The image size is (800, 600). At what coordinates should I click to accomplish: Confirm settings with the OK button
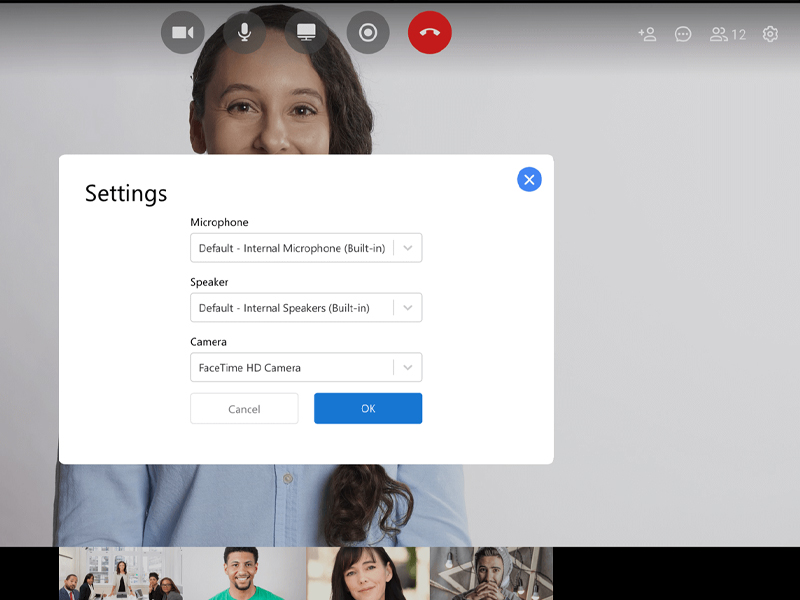[368, 408]
